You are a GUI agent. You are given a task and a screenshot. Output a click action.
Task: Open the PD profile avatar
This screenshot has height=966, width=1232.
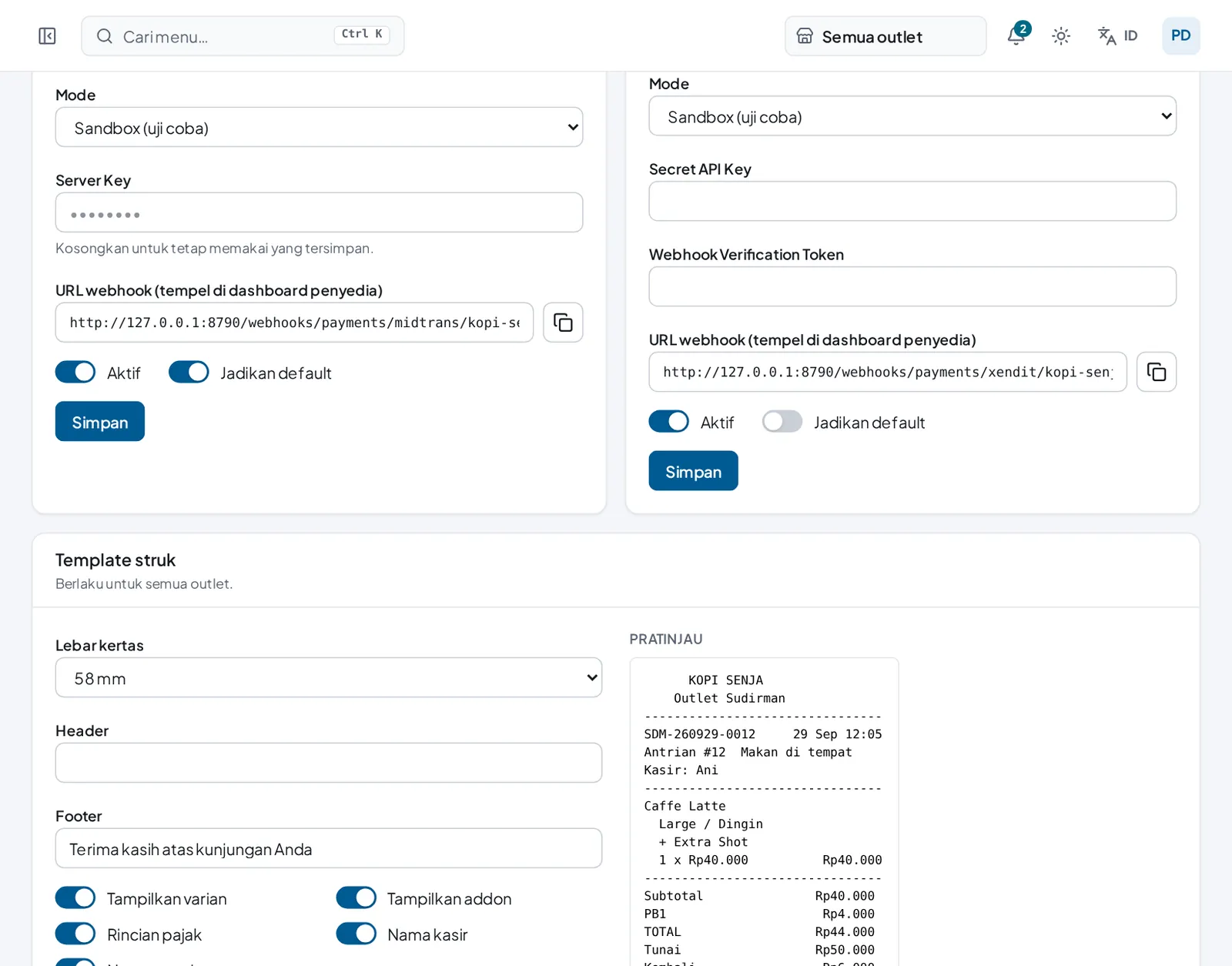[1180, 36]
